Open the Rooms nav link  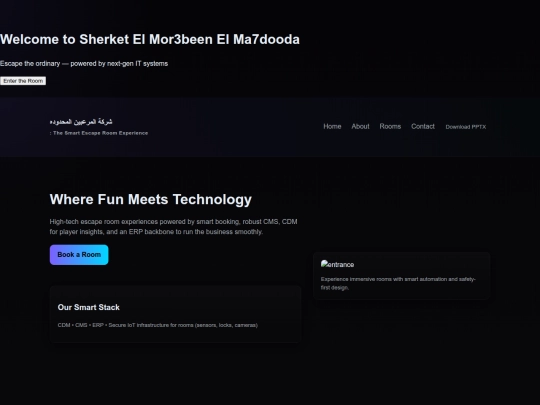390,126
